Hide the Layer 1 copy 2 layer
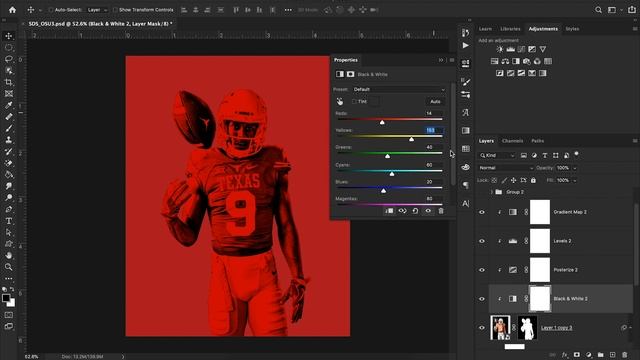Screen dimensions: 640x360 click(482, 328)
